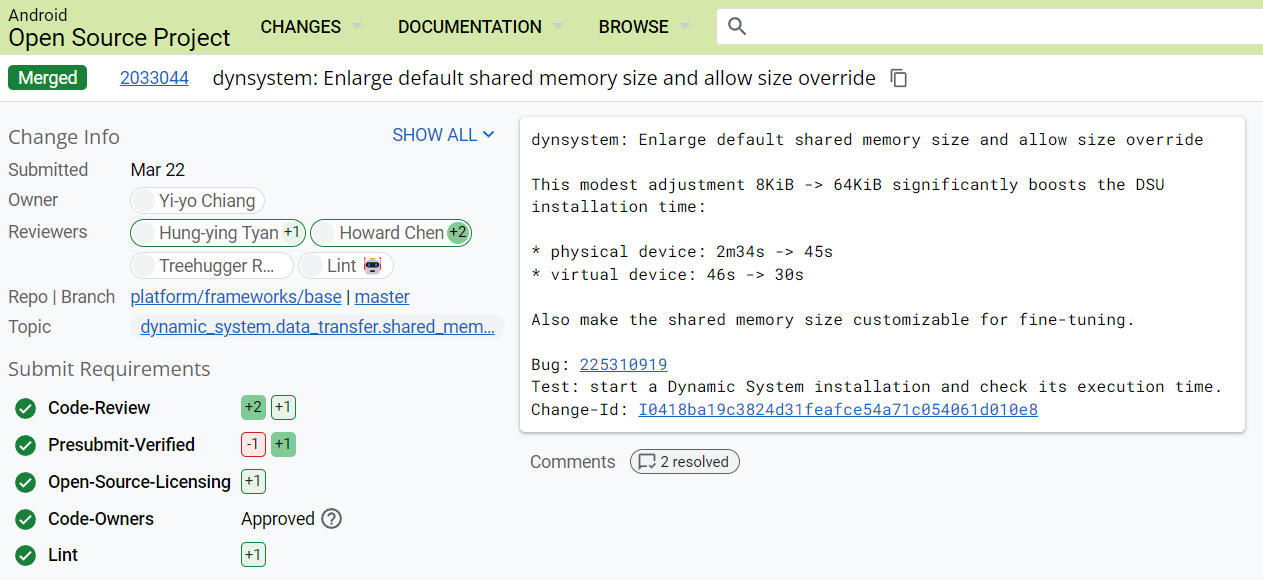1263x580 pixels.
Task: Open change number 2033044 link
Action: pyautogui.click(x=154, y=78)
